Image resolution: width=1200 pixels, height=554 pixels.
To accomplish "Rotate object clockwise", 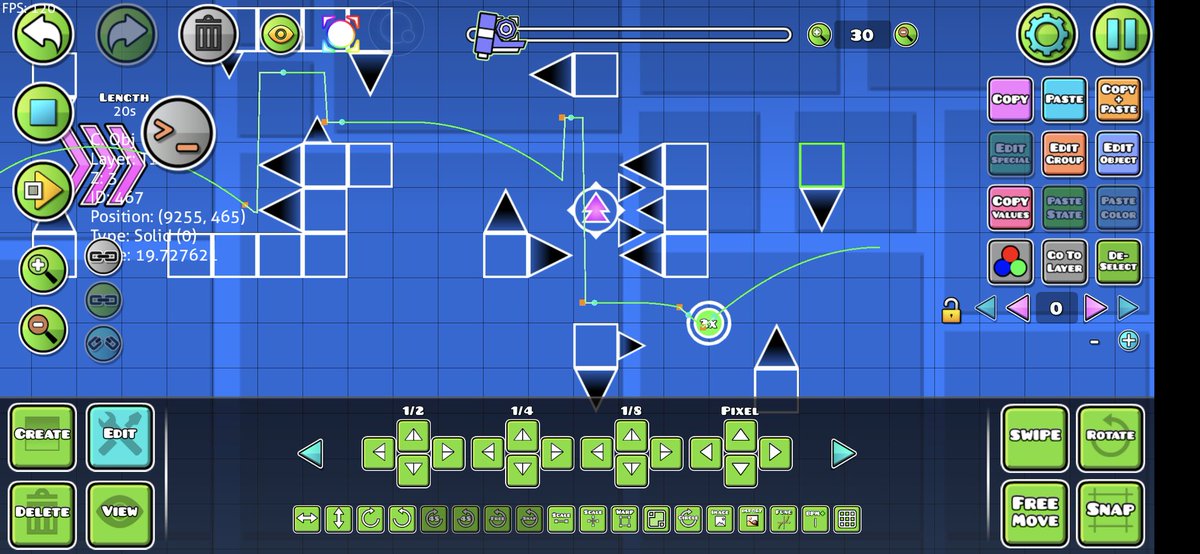I will (x=370, y=519).
